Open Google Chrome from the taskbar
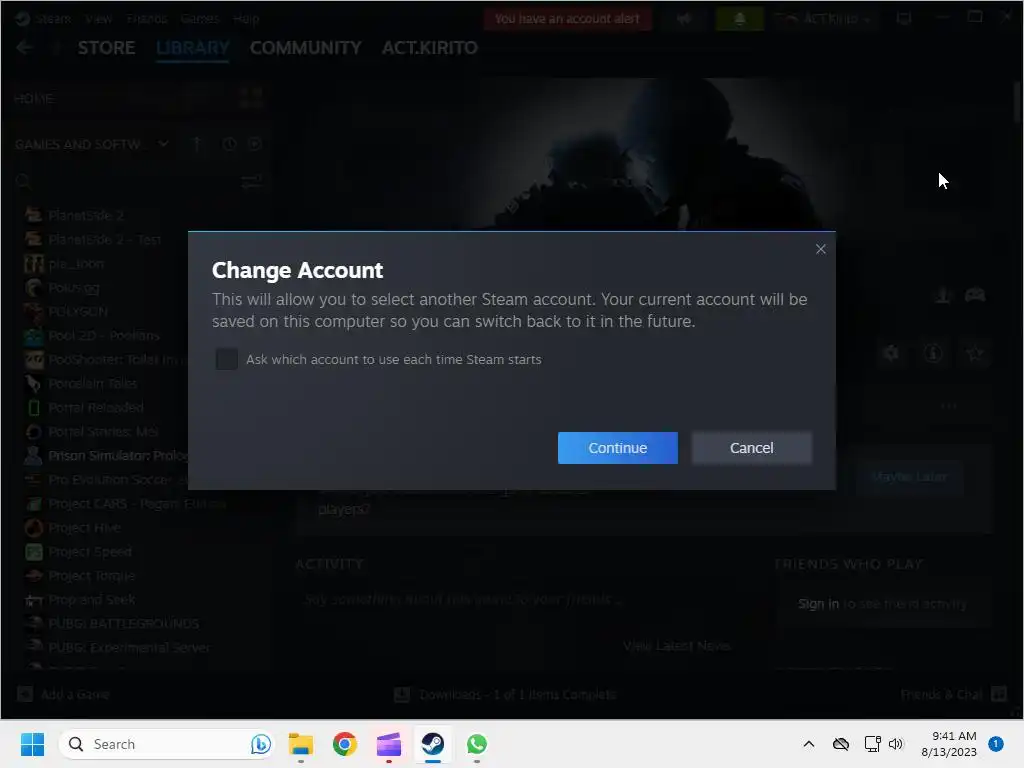Screen dimensions: 1024x768 [344, 744]
